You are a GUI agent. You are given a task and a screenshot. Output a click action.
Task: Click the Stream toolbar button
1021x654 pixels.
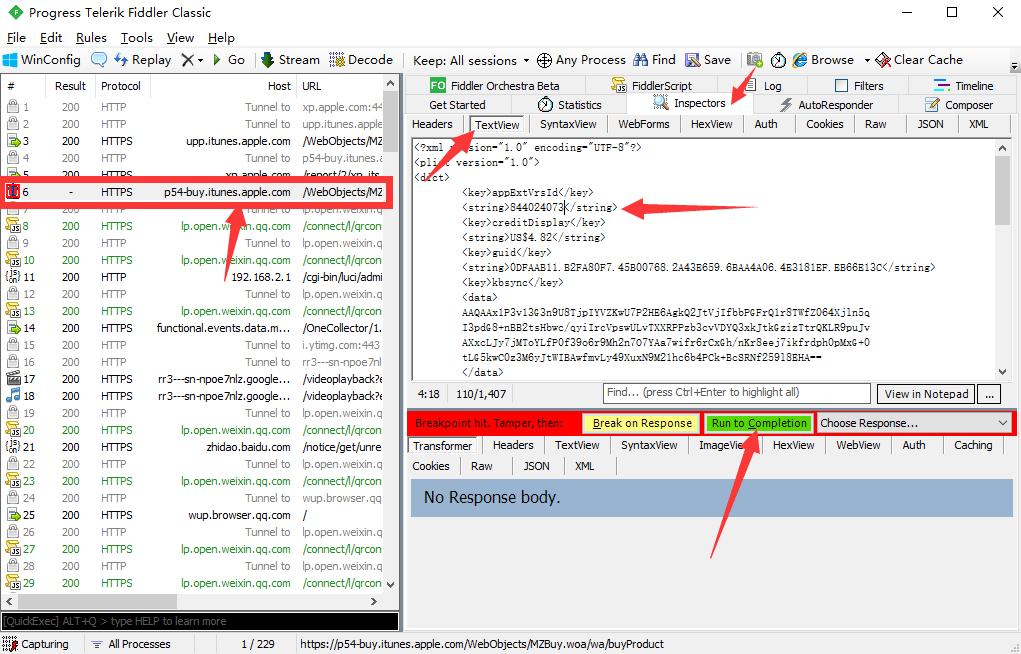pos(290,60)
